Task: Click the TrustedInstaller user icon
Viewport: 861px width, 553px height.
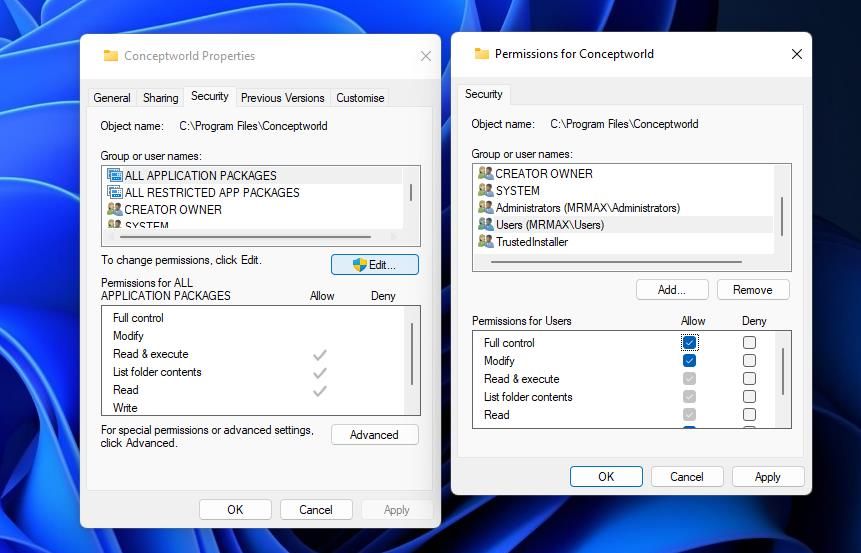Action: [485, 241]
